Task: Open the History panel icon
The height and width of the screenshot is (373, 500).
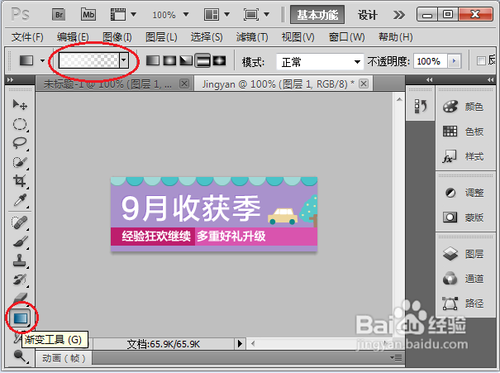Action: point(421,106)
